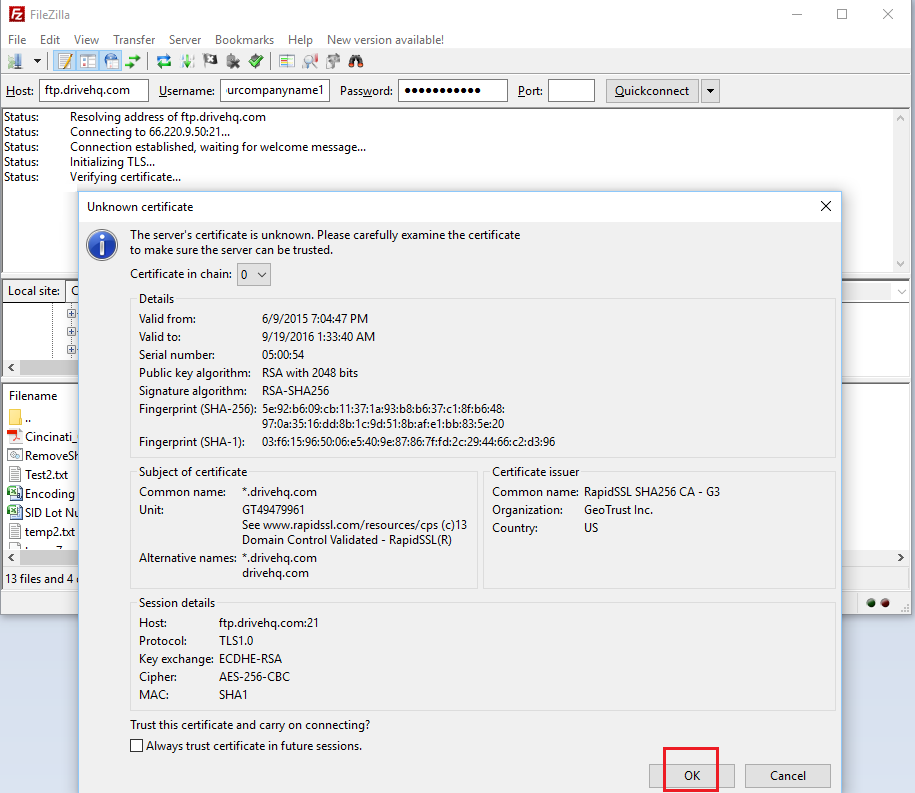This screenshot has height=793, width=915.
Task: Open the Transfer menu
Action: (134, 40)
